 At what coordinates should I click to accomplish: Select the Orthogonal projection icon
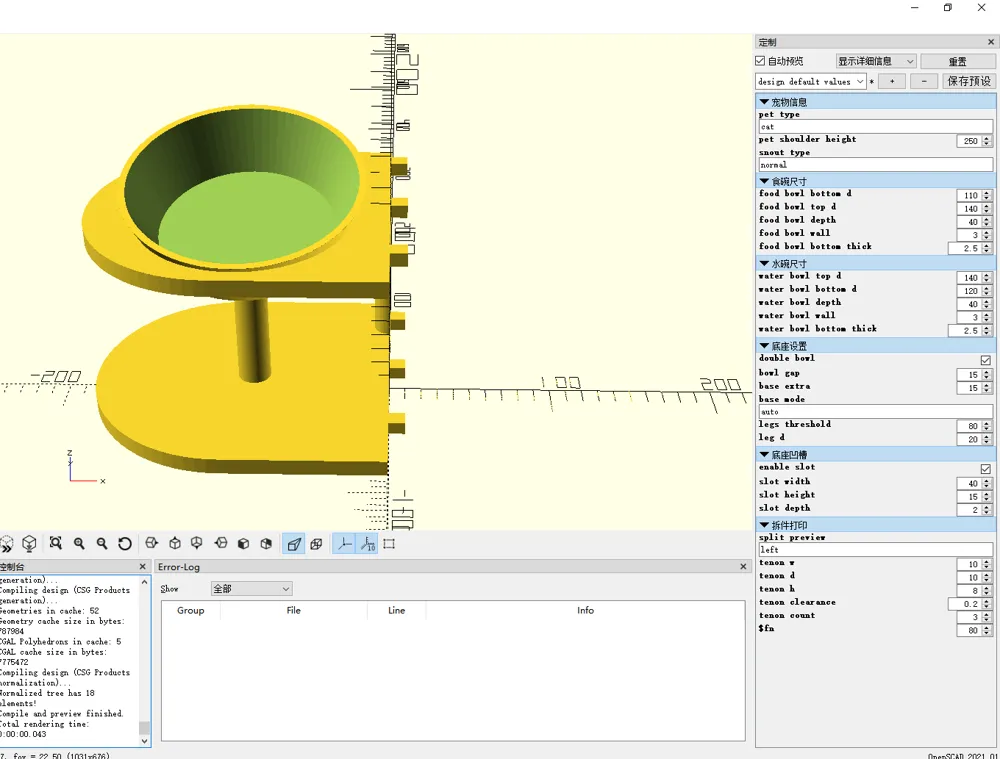[x=316, y=544]
